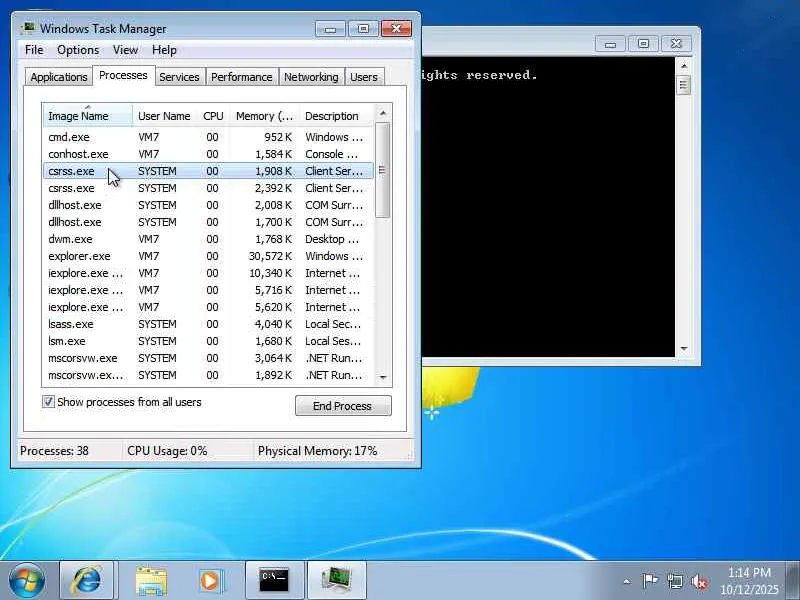Select Task Manager icon on the taskbar
800x600 pixels.
[337, 581]
